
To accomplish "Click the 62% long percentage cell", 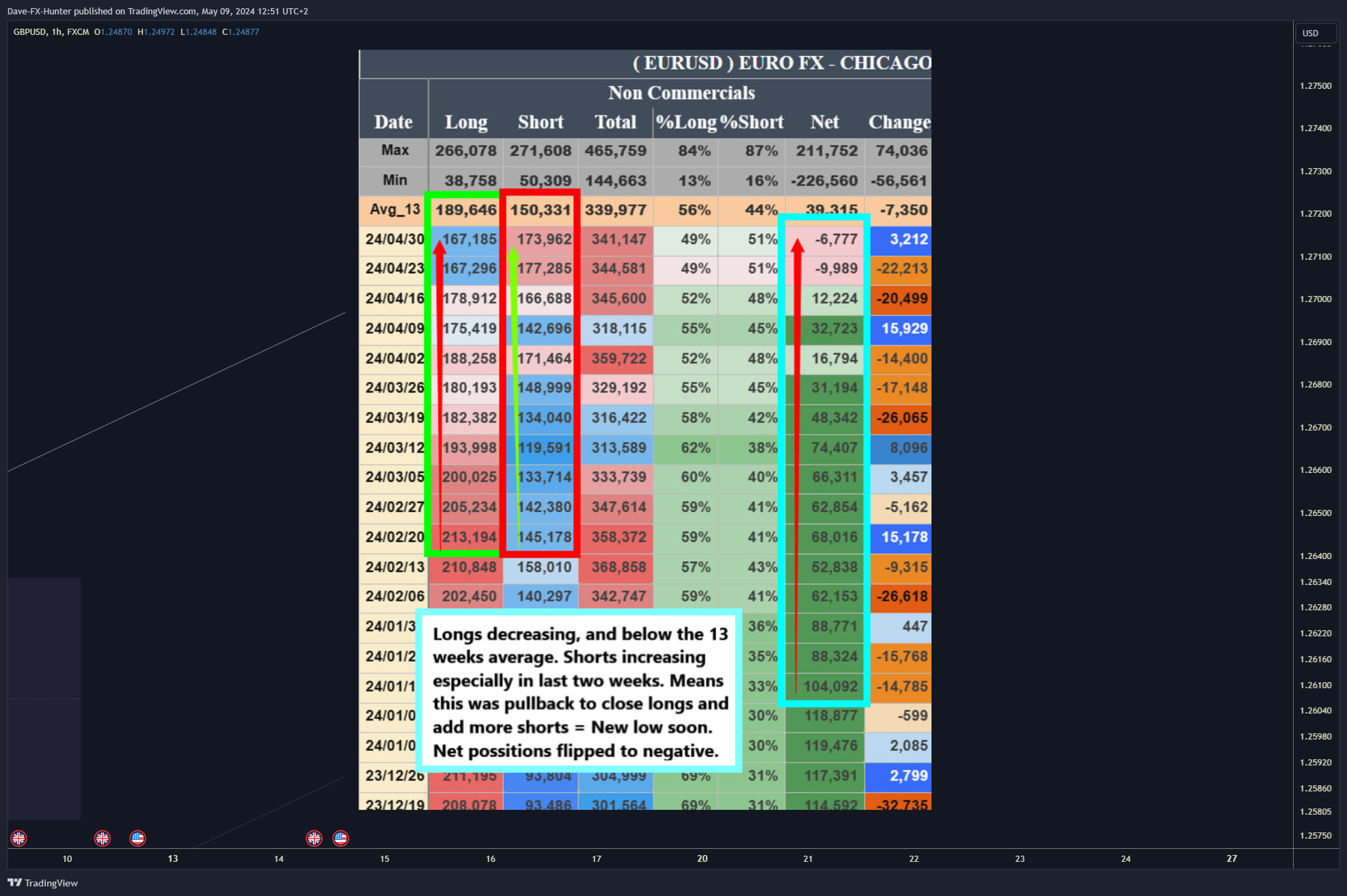I will tap(695, 448).
